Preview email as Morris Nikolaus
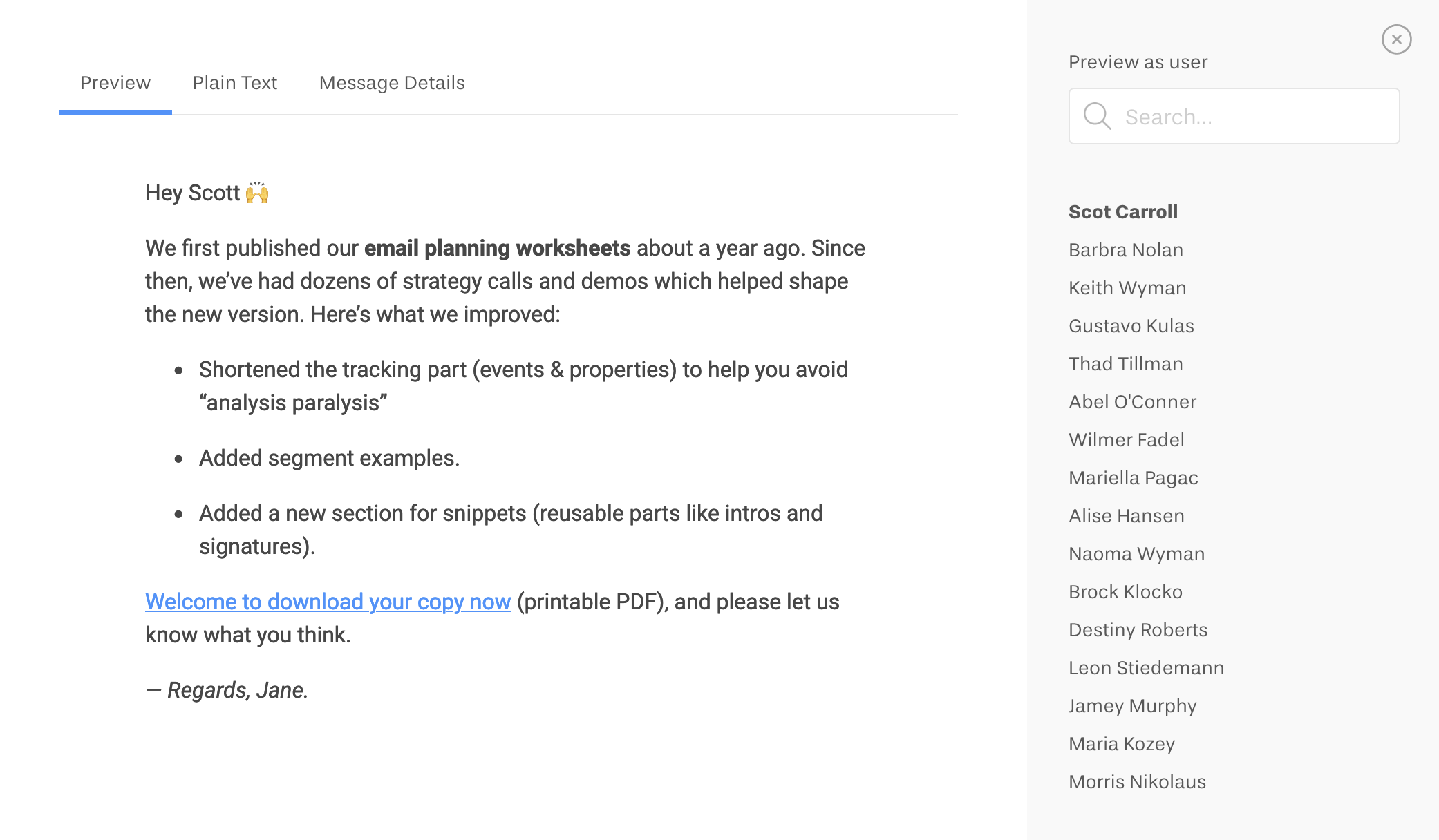Screen dimensions: 1439x840 [x=1138, y=782]
